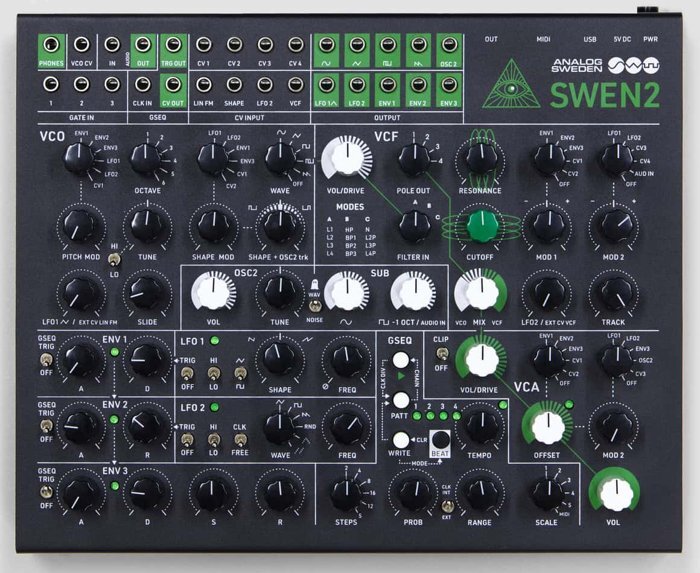Click the Analog Sweden waveform logo
The image size is (700, 573).
click(x=634, y=66)
